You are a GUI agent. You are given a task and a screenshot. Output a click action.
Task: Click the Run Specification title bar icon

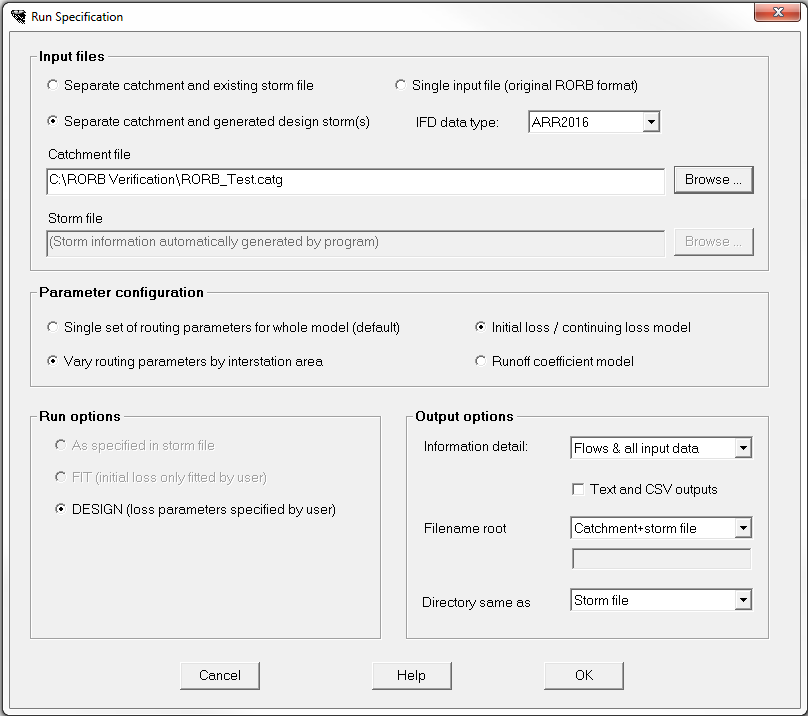point(18,16)
